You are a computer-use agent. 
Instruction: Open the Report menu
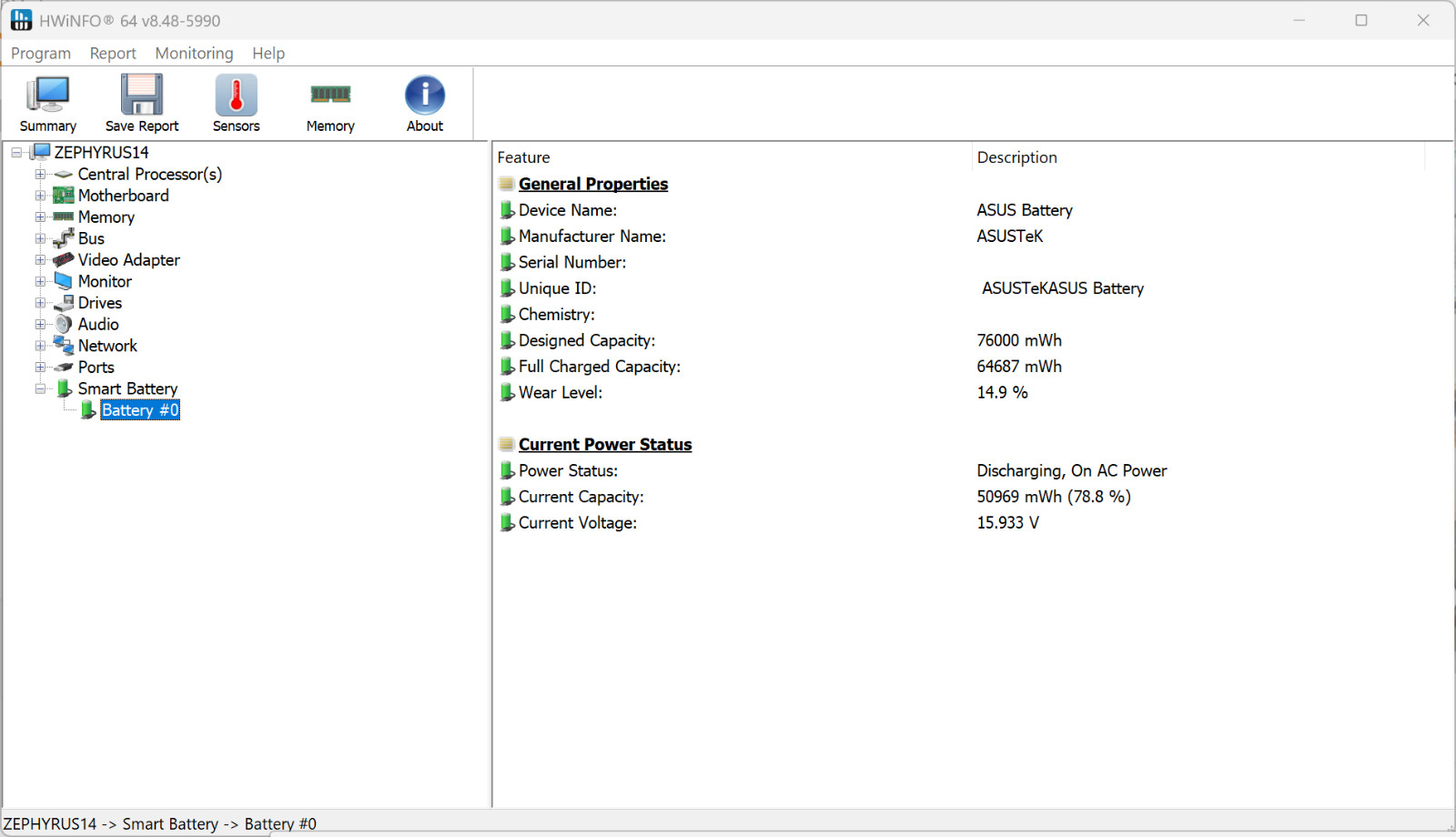point(113,54)
